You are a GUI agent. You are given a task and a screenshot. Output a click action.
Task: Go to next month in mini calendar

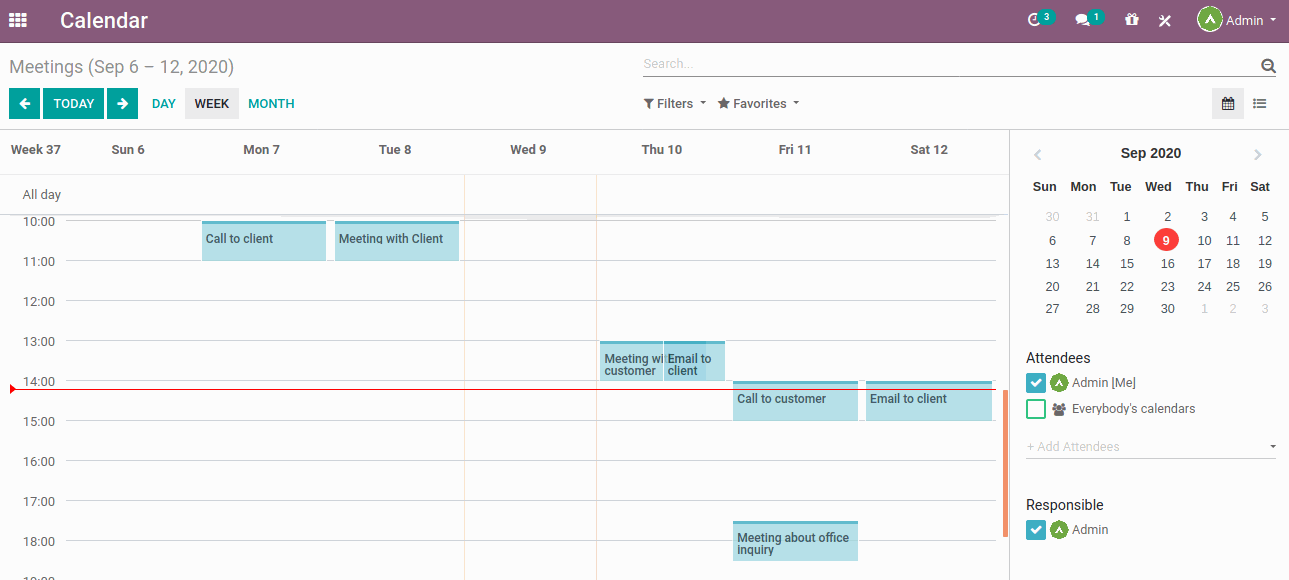(1258, 154)
